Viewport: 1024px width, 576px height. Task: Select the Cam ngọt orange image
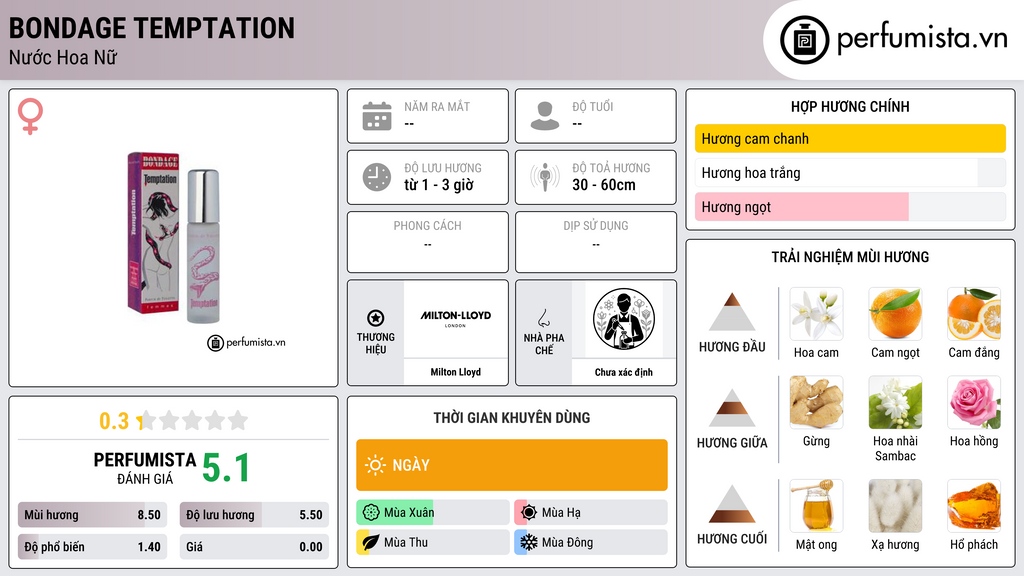pyautogui.click(x=895, y=313)
